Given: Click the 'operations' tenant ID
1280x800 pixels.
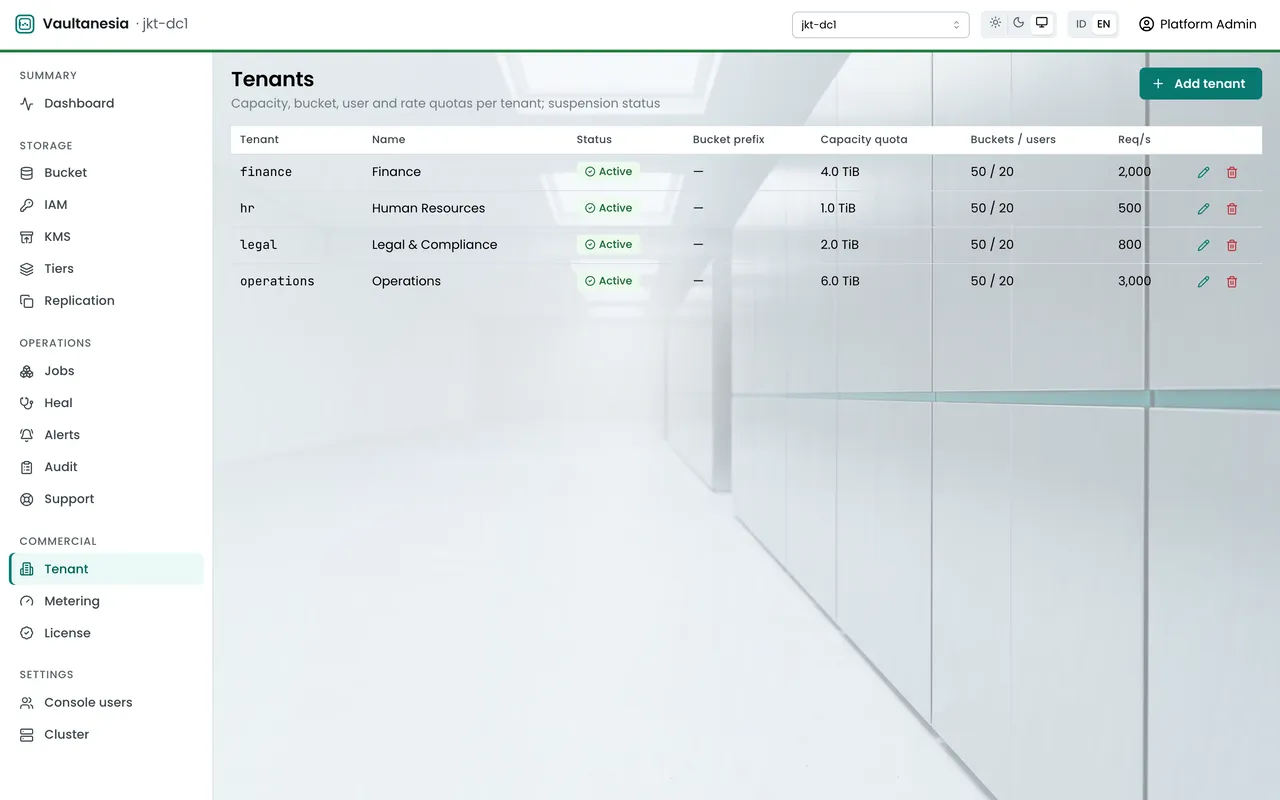Looking at the screenshot, I should tap(277, 282).
